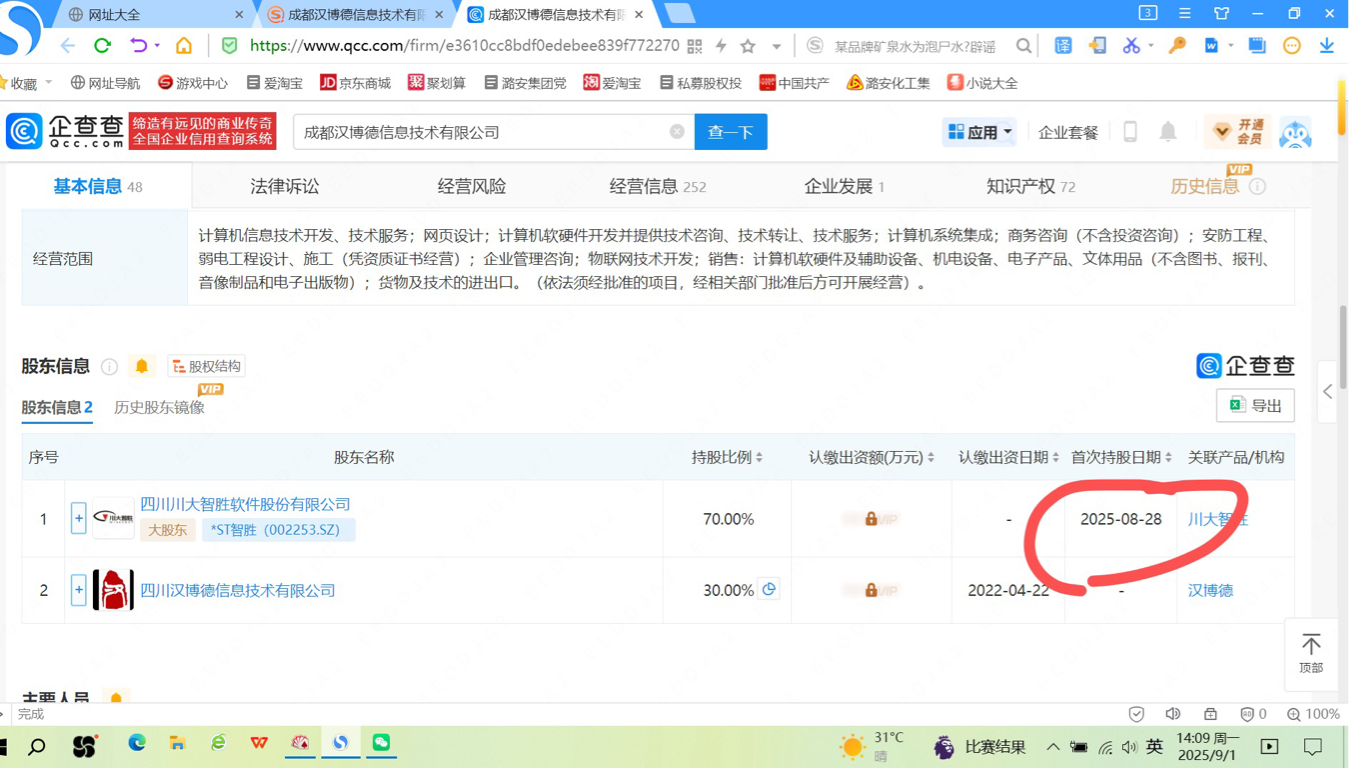1349x768 pixels.
Task: Open the 经营风险 tab
Action: 472,186
